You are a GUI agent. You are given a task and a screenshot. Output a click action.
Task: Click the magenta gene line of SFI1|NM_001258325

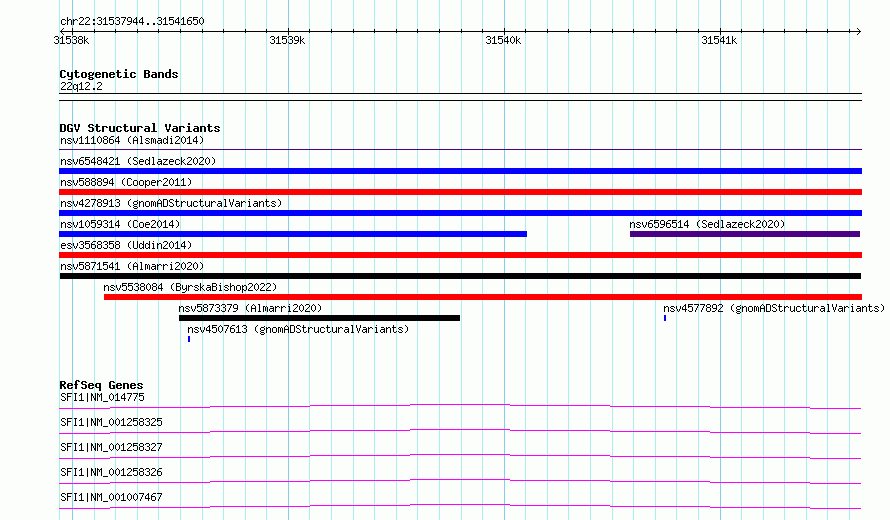pyautogui.click(x=460, y=431)
